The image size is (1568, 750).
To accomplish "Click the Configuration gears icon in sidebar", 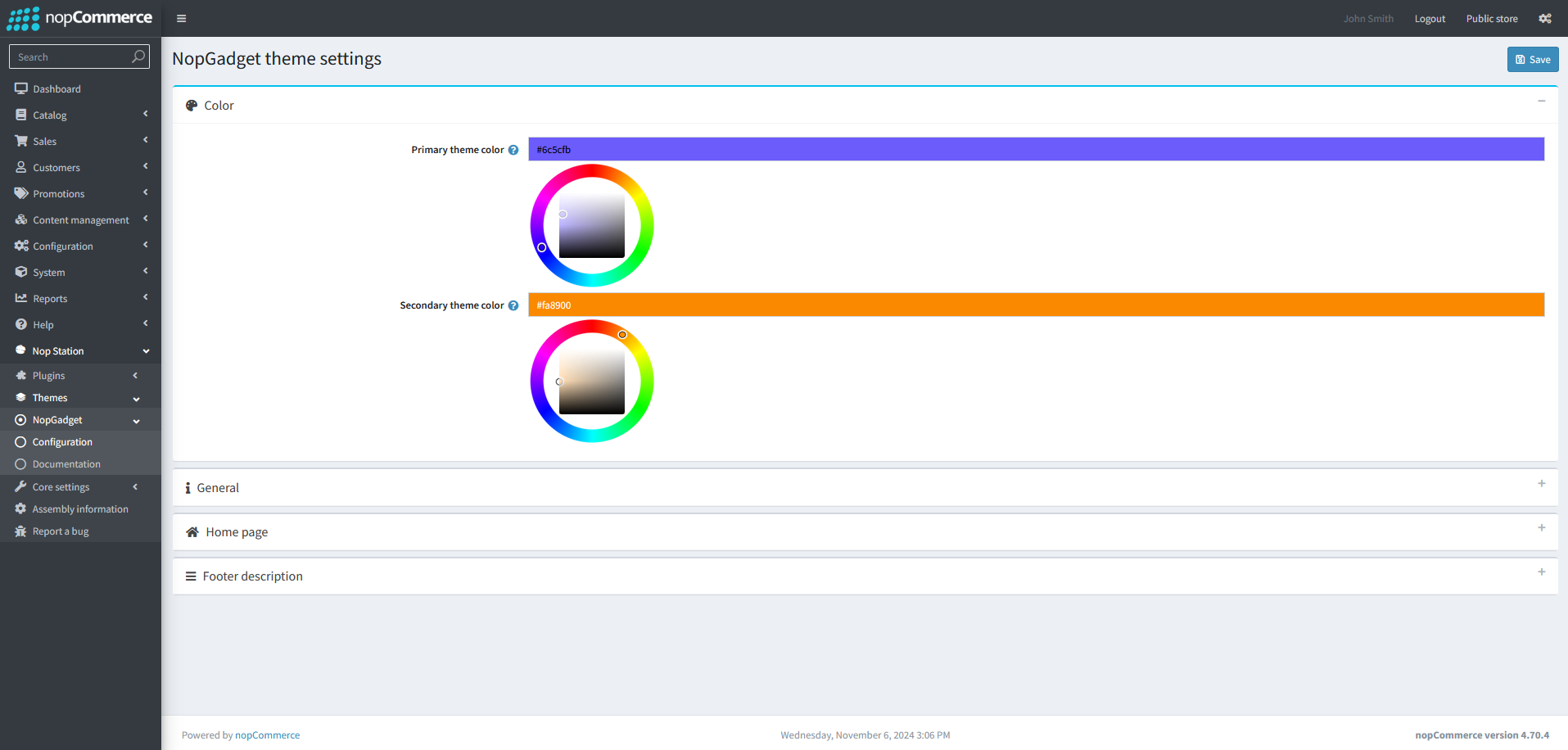I will [x=21, y=246].
